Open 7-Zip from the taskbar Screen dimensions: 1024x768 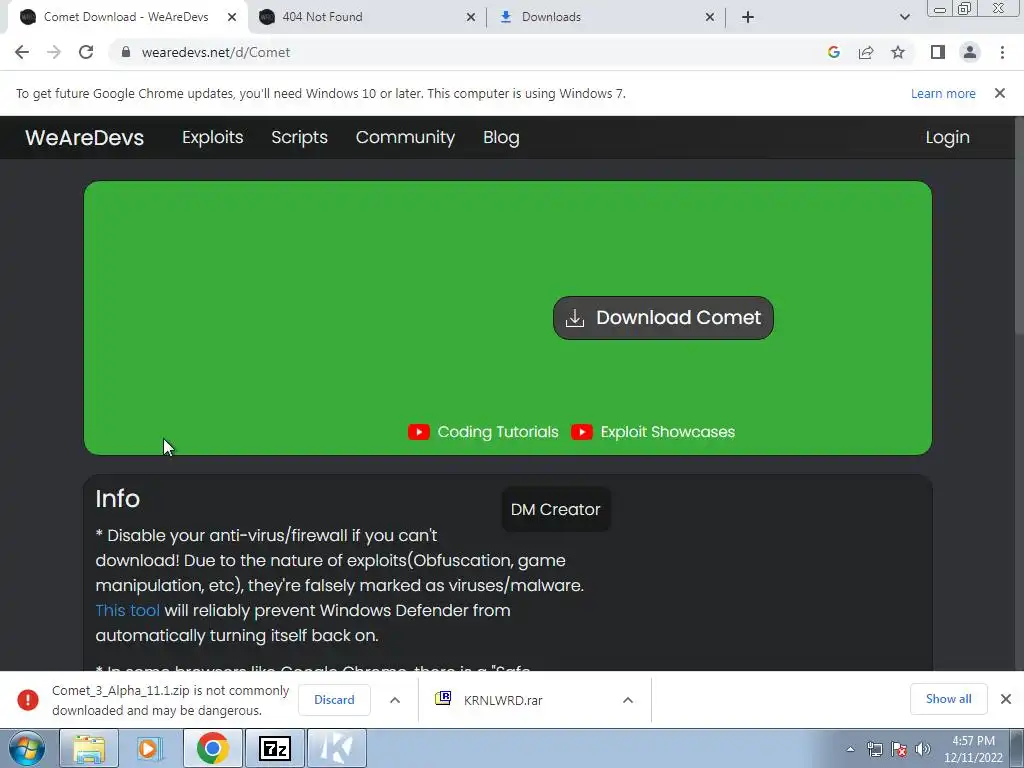[x=274, y=748]
